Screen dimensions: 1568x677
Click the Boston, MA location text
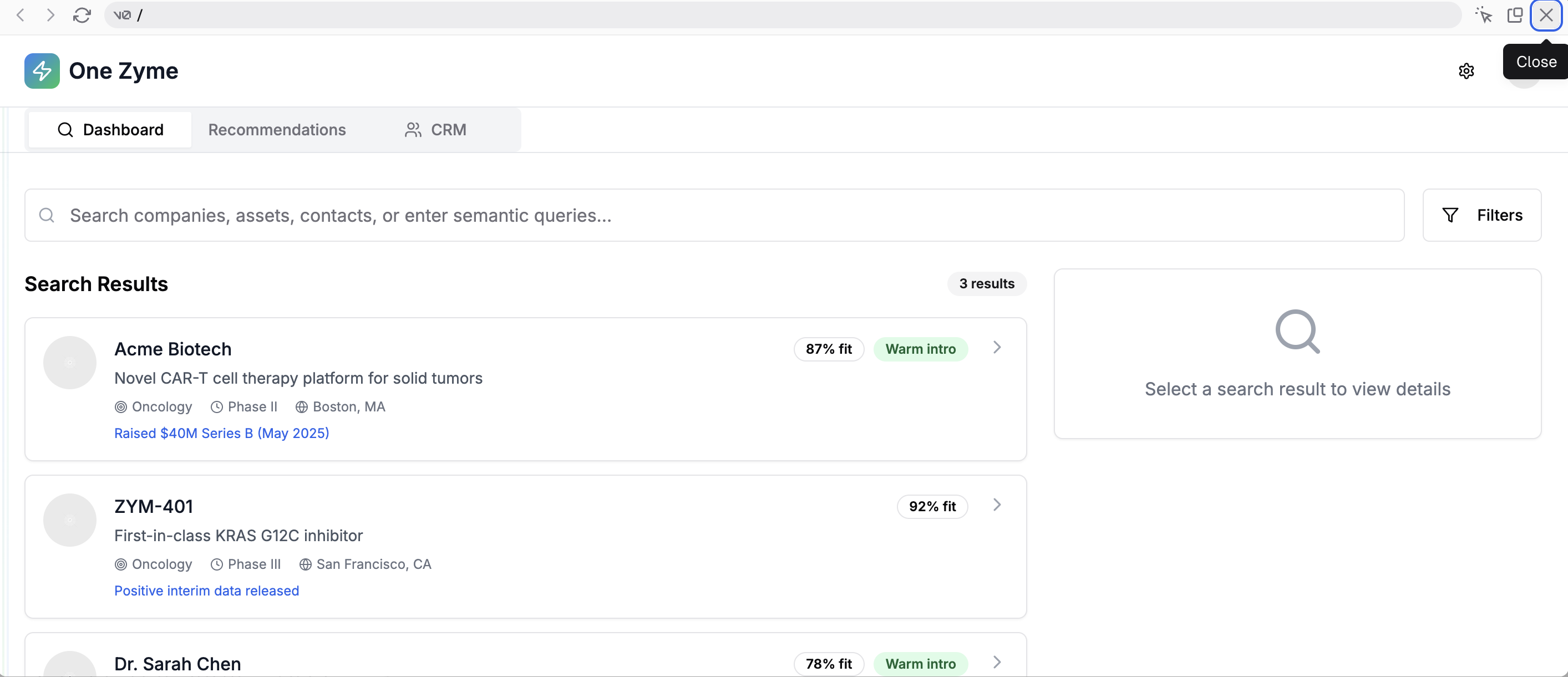tap(349, 407)
